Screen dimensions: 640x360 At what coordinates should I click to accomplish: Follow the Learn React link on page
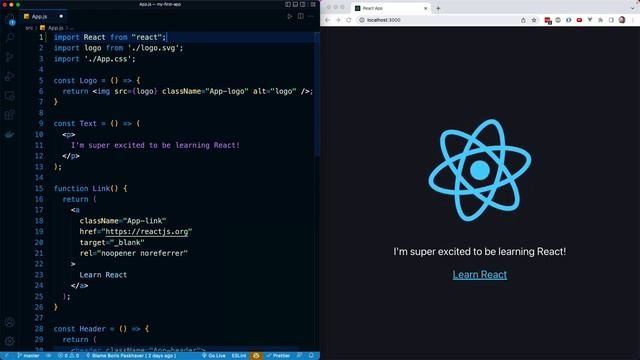point(480,275)
